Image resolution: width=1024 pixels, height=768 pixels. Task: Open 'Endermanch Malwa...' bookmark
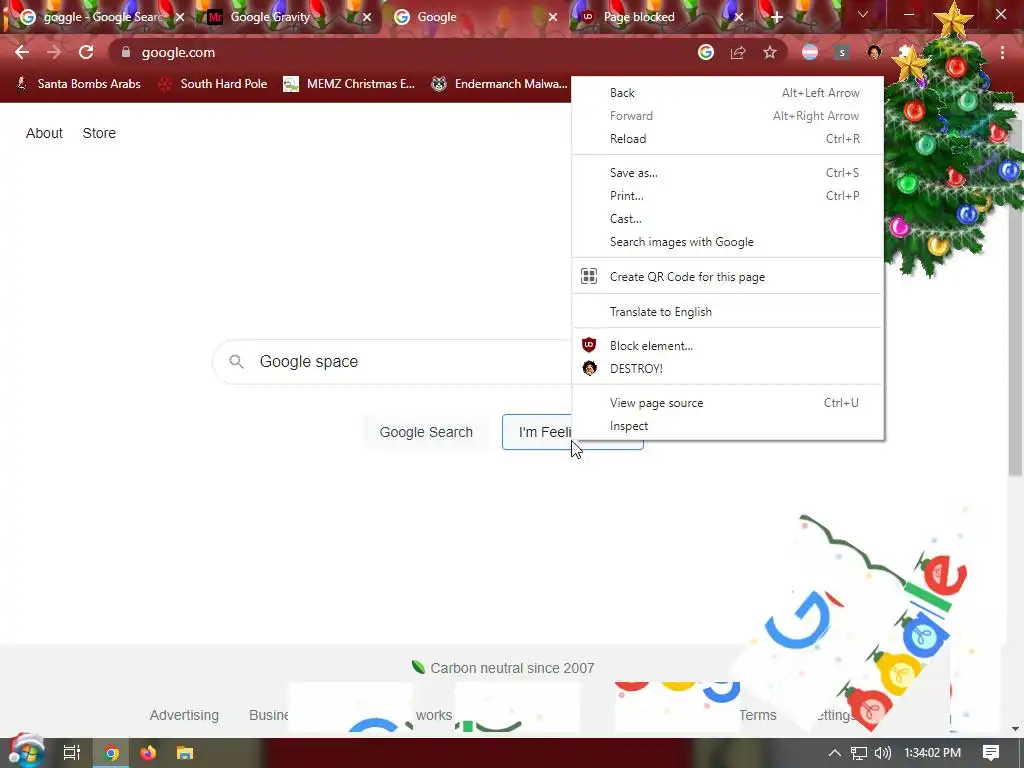499,84
